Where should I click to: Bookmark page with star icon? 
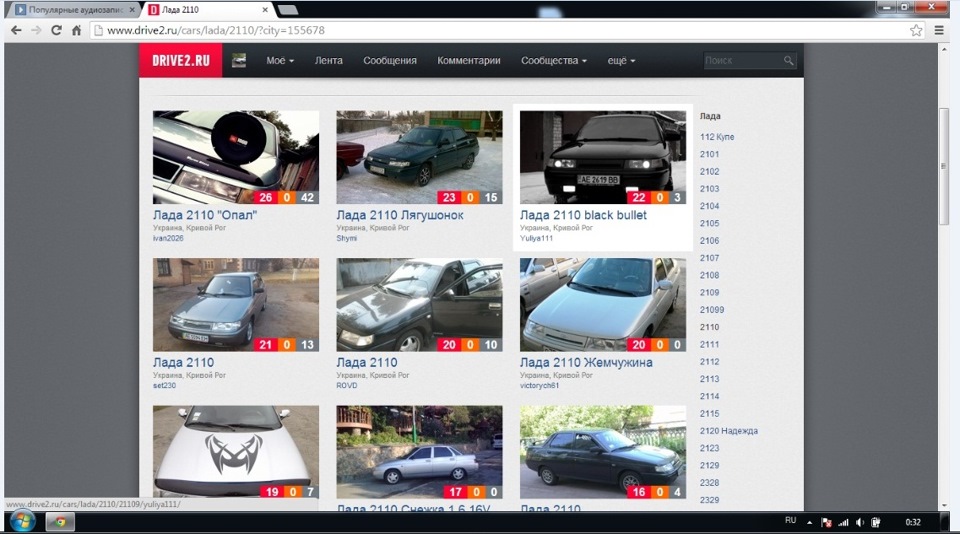916,30
